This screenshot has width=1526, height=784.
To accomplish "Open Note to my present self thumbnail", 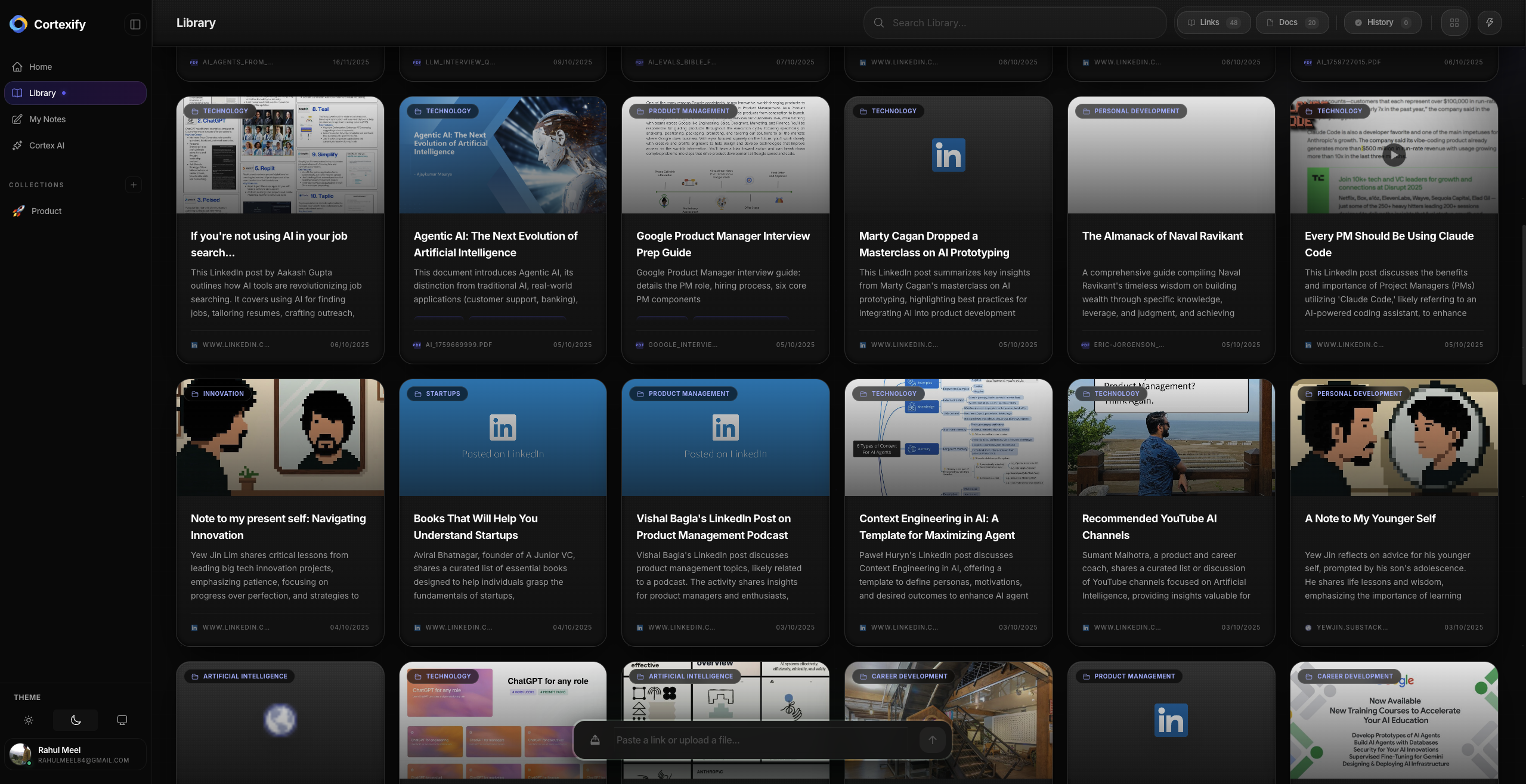I will tap(280, 438).
